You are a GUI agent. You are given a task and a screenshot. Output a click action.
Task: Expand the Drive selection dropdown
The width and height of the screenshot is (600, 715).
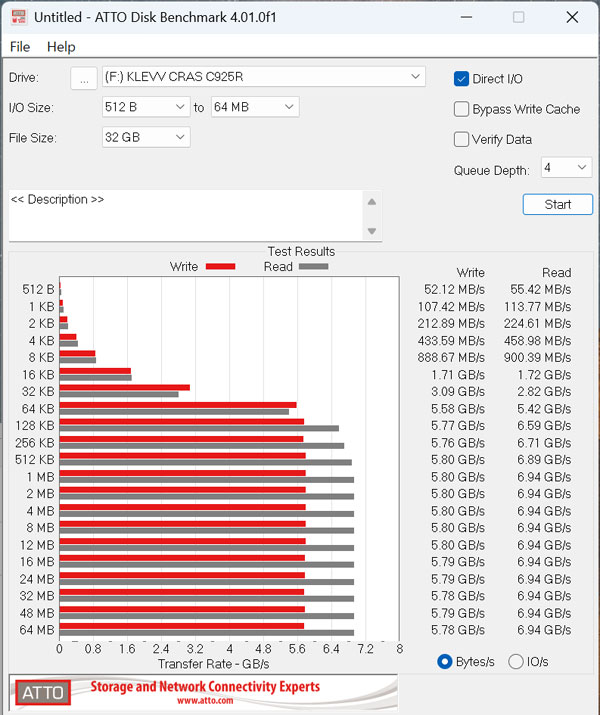pyautogui.click(x=263, y=77)
